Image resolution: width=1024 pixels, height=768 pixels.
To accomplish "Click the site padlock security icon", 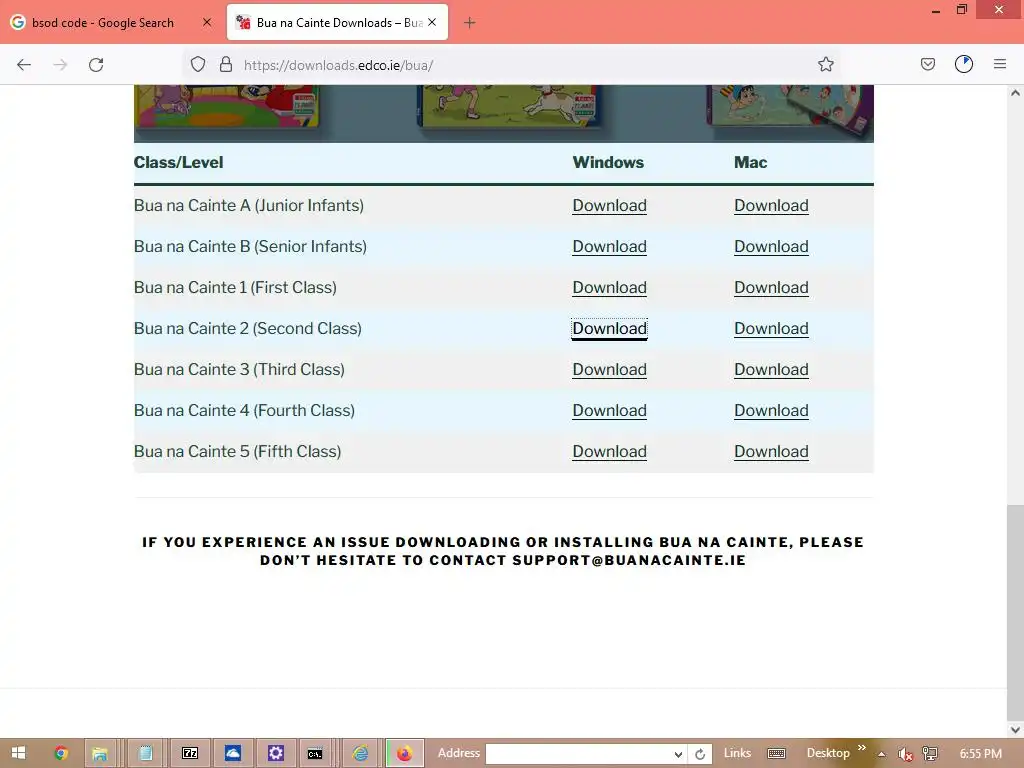I will tap(226, 65).
